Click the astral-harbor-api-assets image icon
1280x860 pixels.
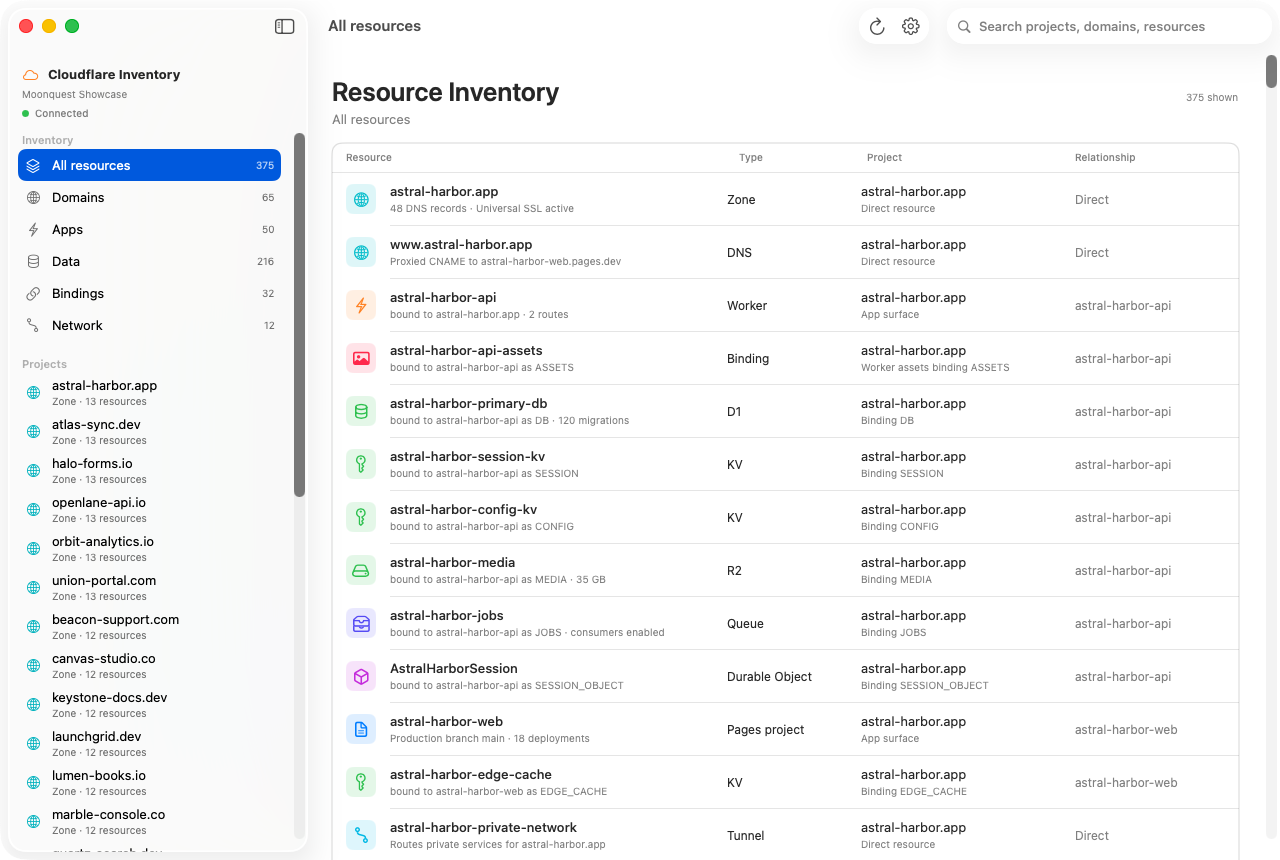point(361,358)
